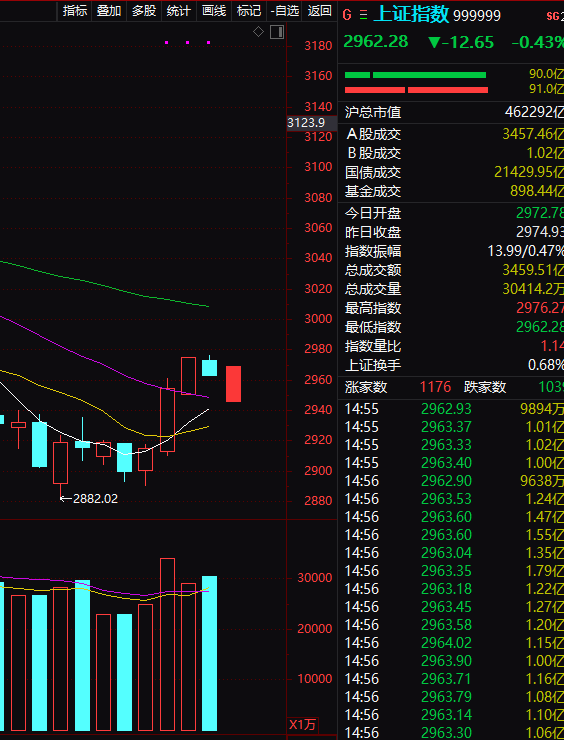This screenshot has width=564, height=740.
Task: Click the red G icon beside 上证指数
Action: click(x=347, y=16)
